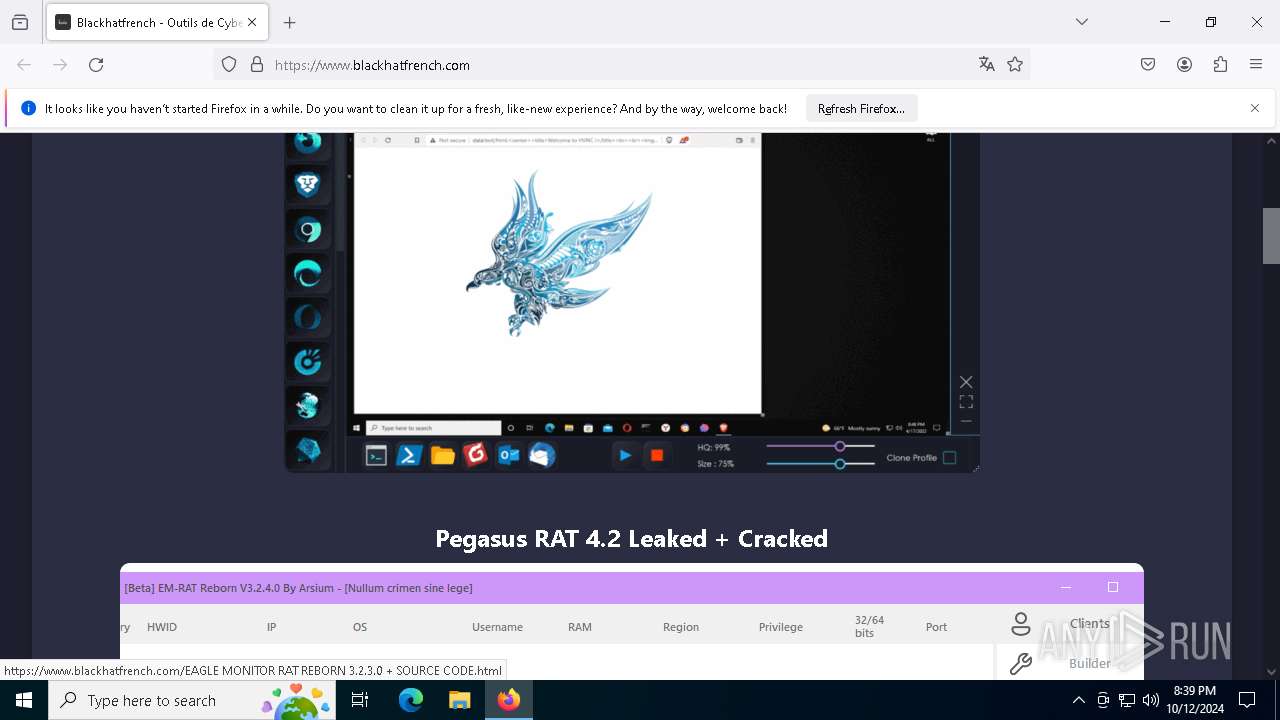The height and width of the screenshot is (720, 1280).
Task: Click the Username column header
Action: [x=497, y=627]
